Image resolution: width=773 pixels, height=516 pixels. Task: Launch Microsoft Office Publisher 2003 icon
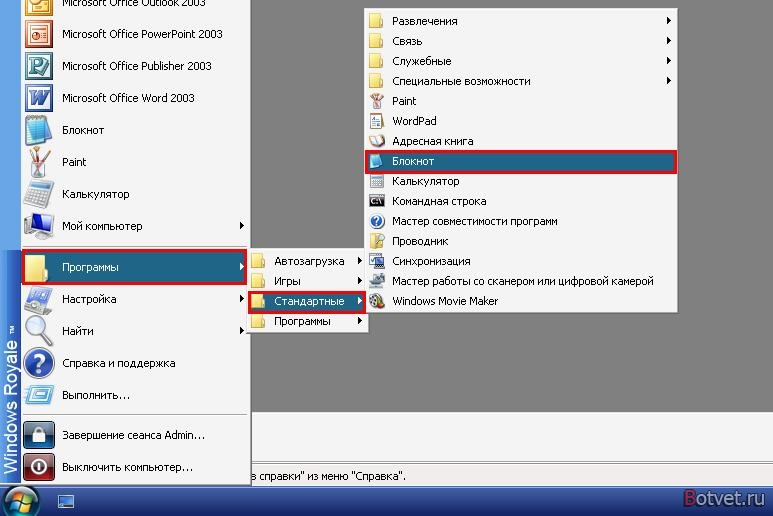coord(38,66)
